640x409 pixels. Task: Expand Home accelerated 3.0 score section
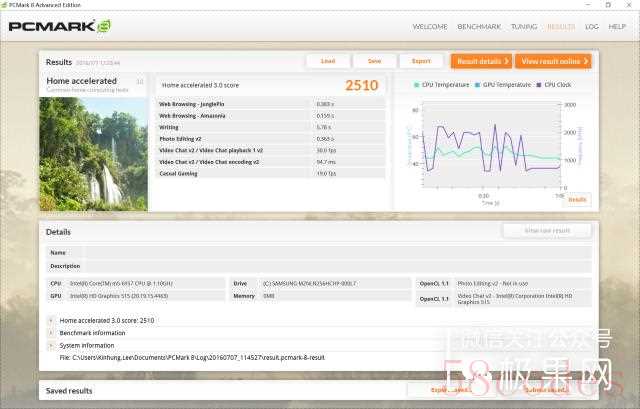(51, 320)
